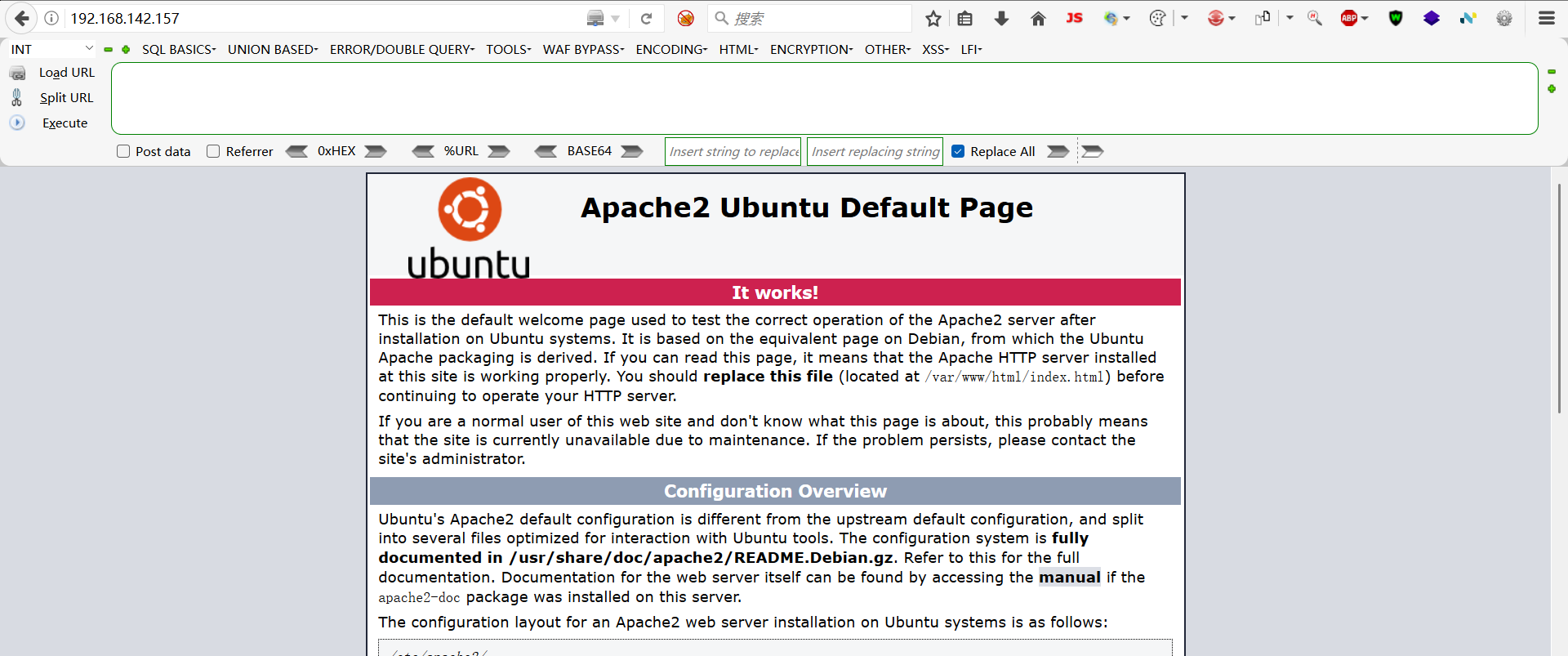Open the downloads arrow icon

tap(1001, 18)
